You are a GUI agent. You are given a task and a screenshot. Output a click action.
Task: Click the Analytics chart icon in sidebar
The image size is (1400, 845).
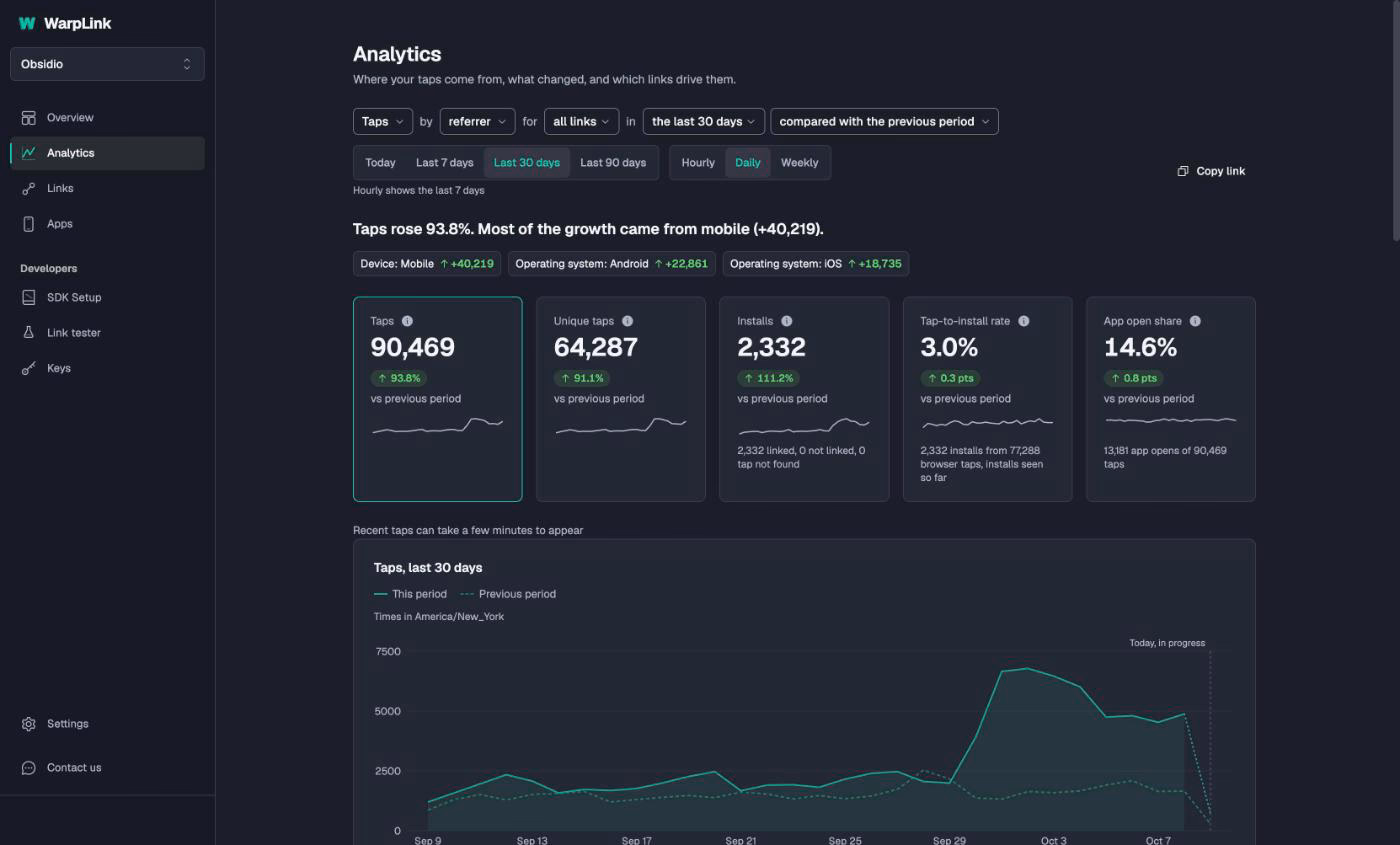tap(29, 153)
